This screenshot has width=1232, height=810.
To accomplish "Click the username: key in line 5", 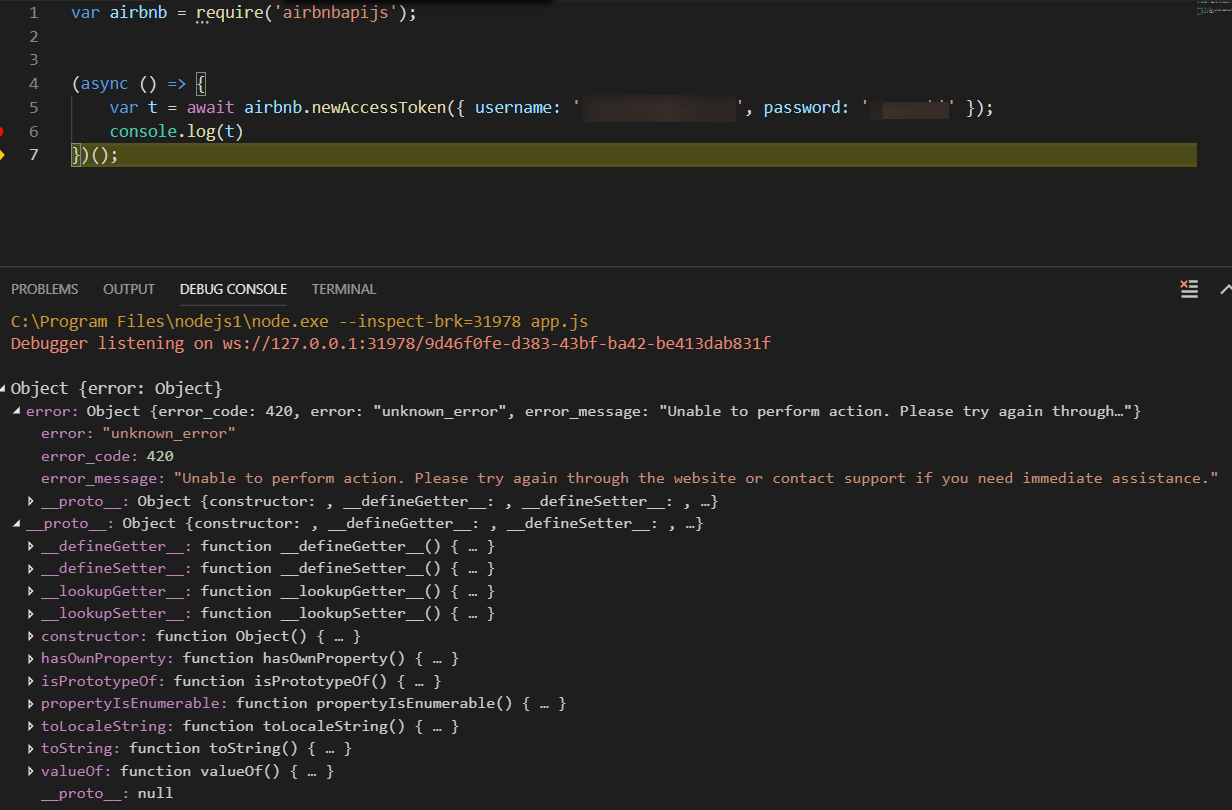I will (x=518, y=107).
